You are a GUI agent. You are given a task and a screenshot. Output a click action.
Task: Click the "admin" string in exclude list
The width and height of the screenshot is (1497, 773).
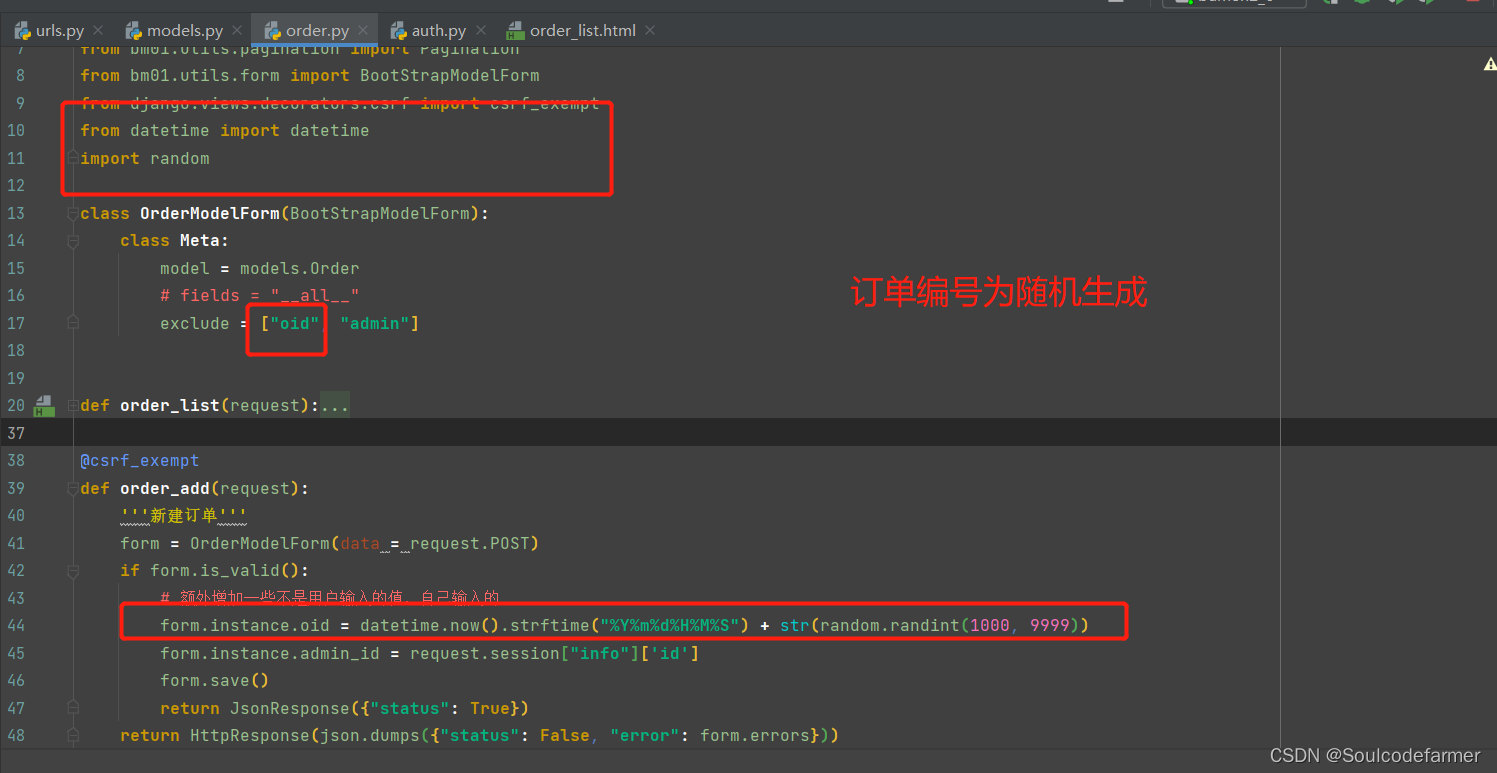point(375,323)
